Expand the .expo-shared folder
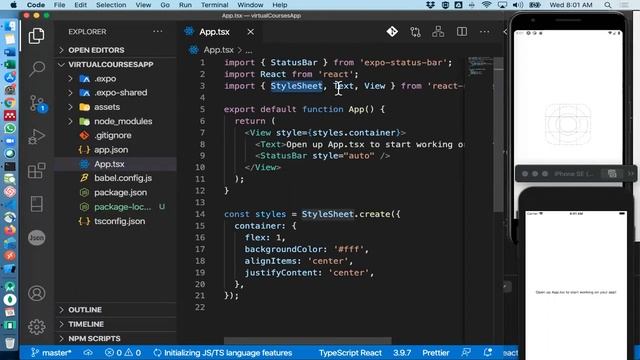 (x=116, y=93)
